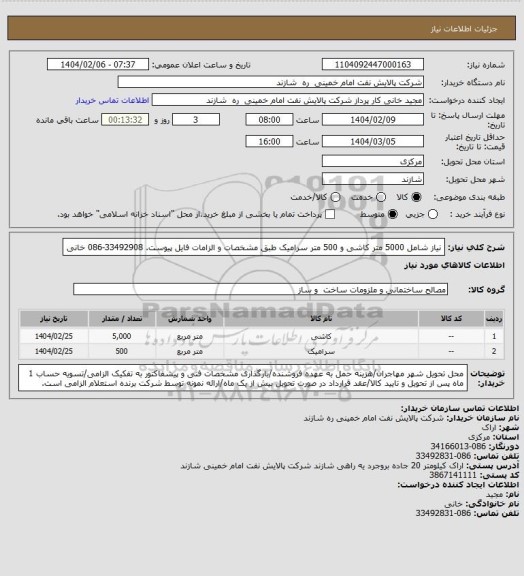This screenshot has width=524, height=576.
Task: Click the quantity cell 5,000
Action: 122,336
